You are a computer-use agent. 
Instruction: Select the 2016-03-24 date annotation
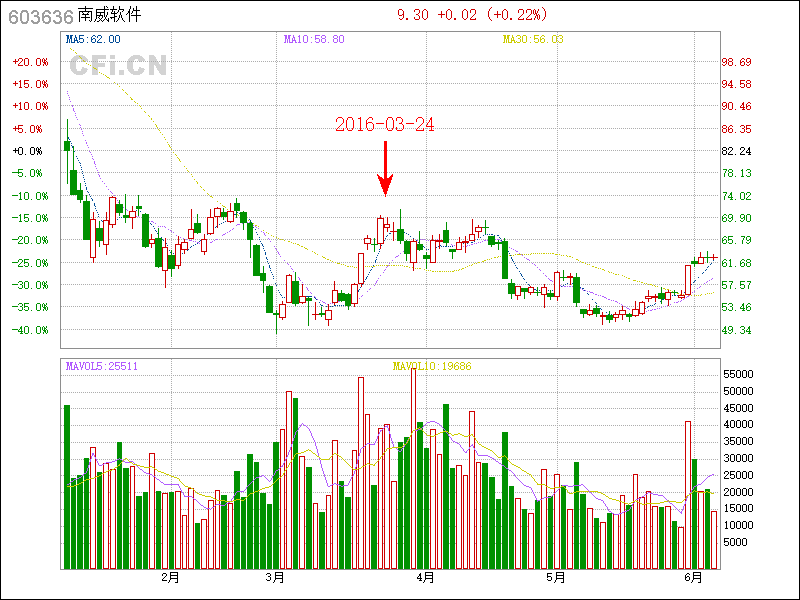point(385,125)
